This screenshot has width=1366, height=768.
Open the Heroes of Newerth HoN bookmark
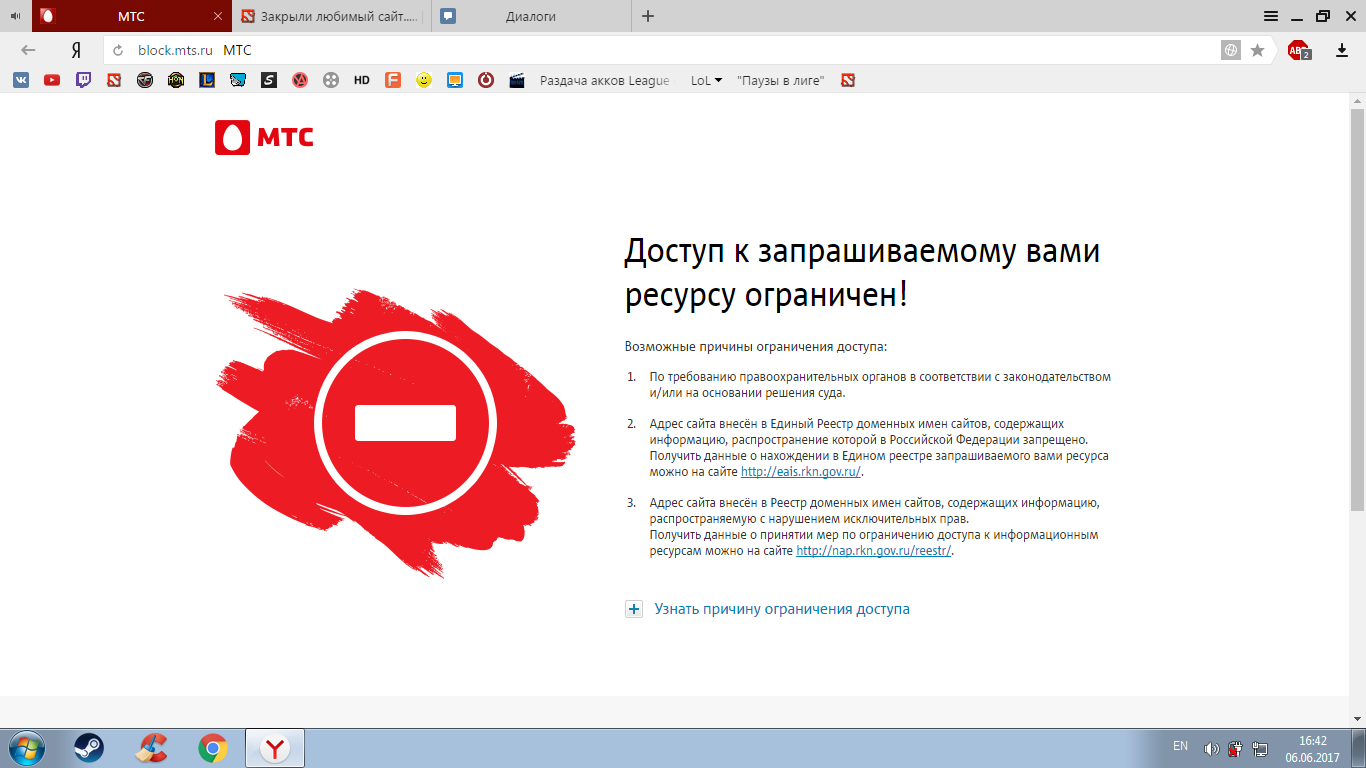point(176,80)
